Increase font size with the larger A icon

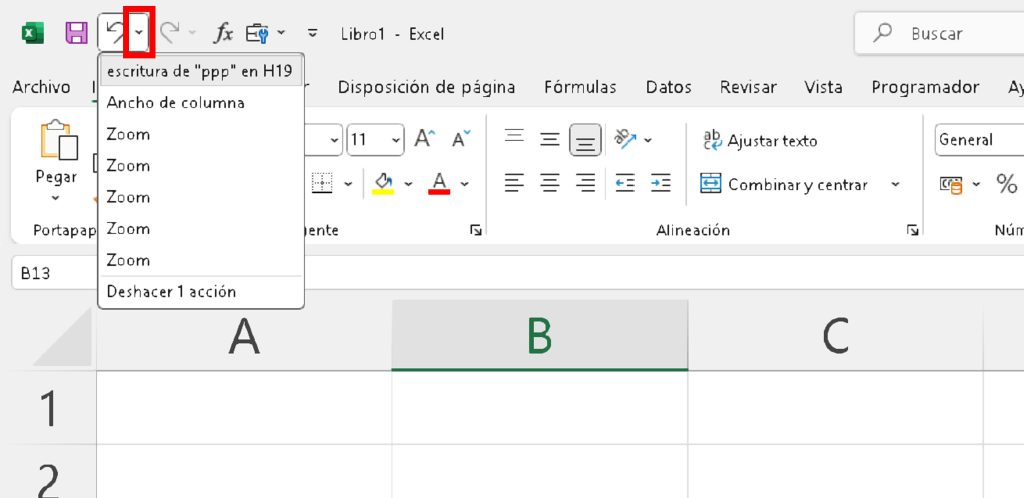[x=425, y=139]
